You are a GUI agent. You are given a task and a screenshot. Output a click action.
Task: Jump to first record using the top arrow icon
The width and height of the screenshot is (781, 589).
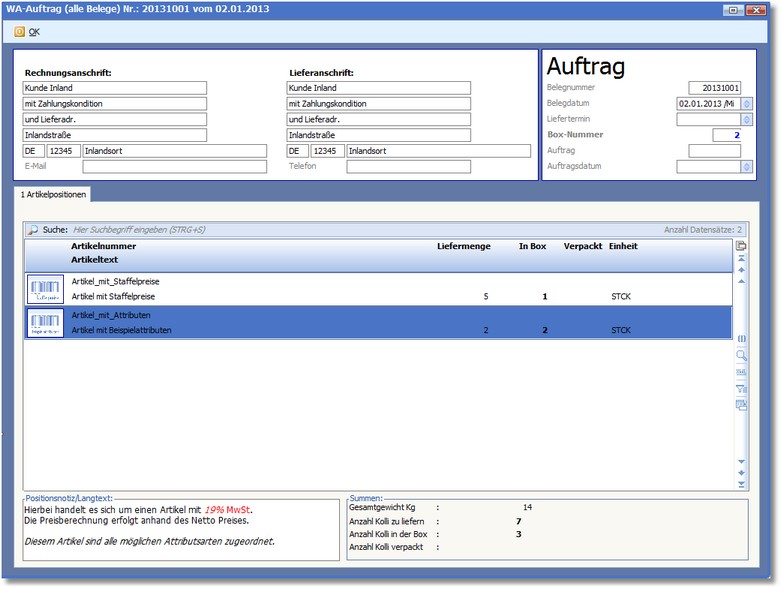tap(741, 258)
